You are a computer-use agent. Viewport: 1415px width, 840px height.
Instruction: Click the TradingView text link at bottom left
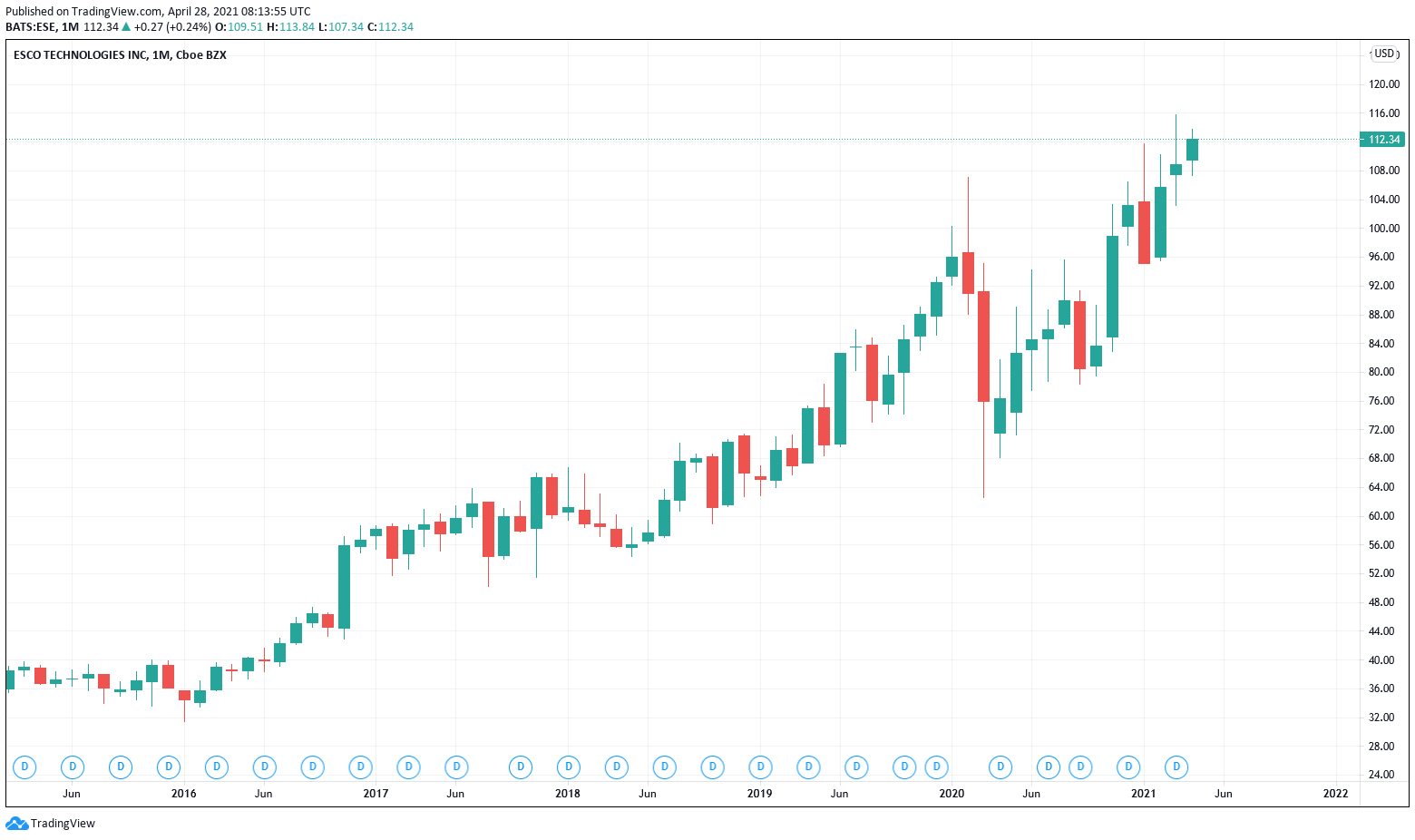(63, 824)
